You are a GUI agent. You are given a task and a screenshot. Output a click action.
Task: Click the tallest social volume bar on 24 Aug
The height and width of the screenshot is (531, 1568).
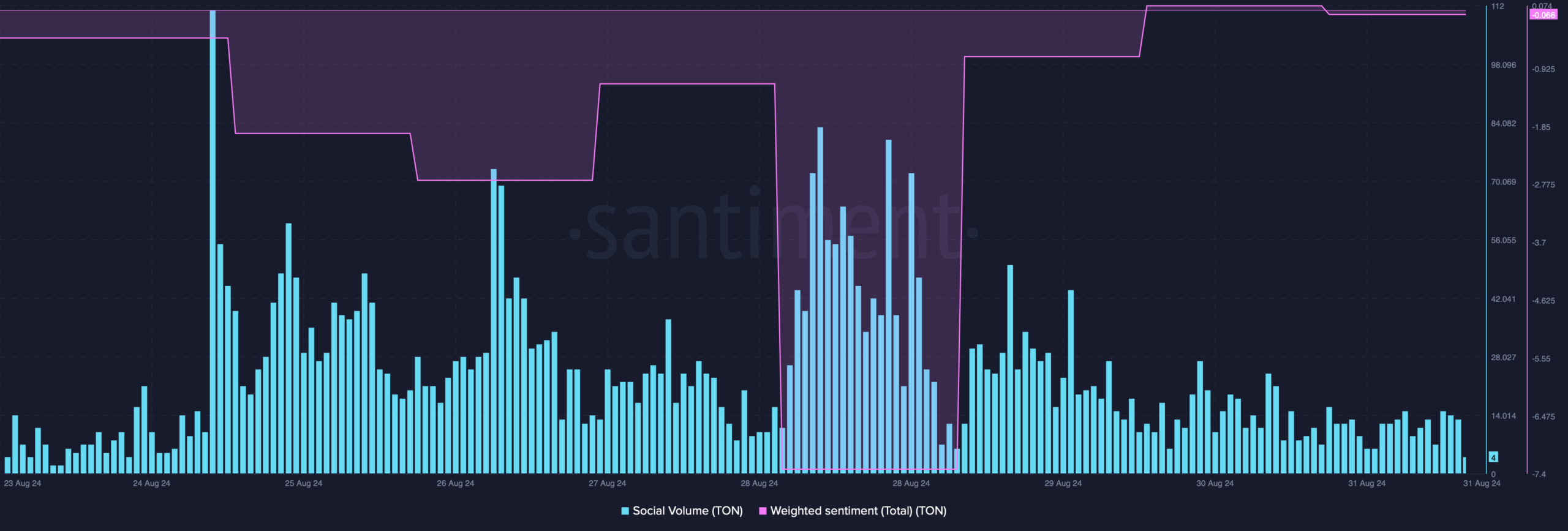click(213, 242)
